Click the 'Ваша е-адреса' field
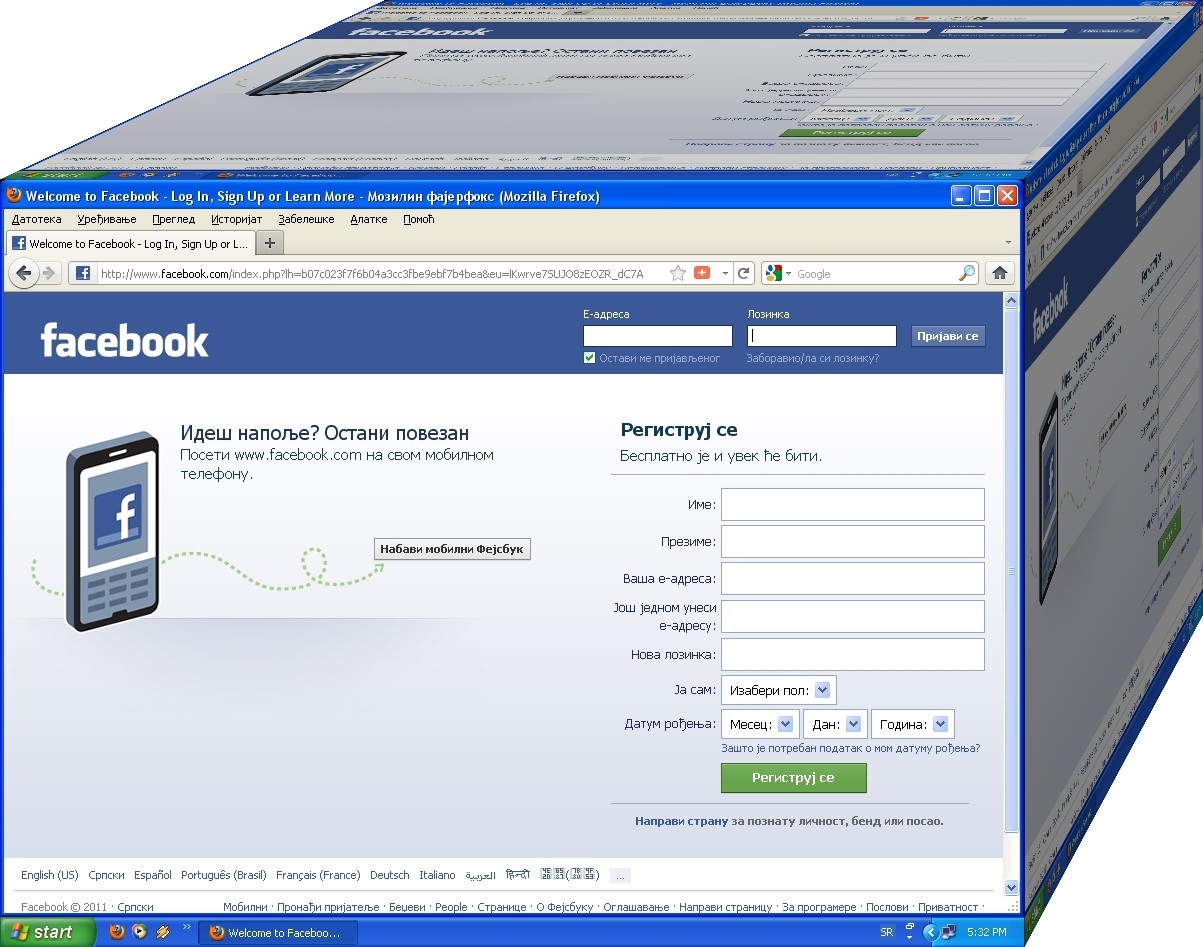The height and width of the screenshot is (947, 1203). (853, 578)
